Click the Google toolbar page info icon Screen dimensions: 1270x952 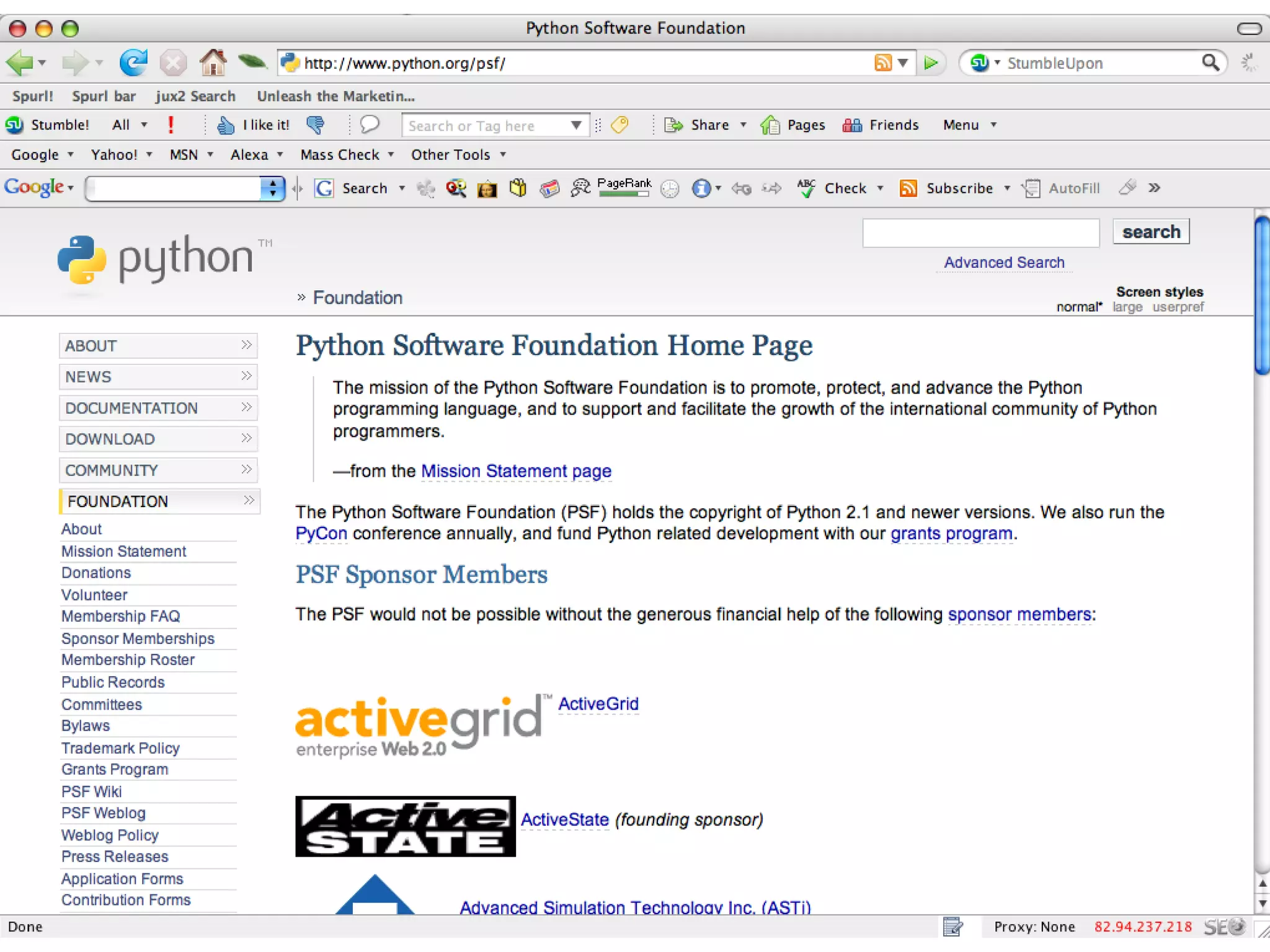(701, 188)
